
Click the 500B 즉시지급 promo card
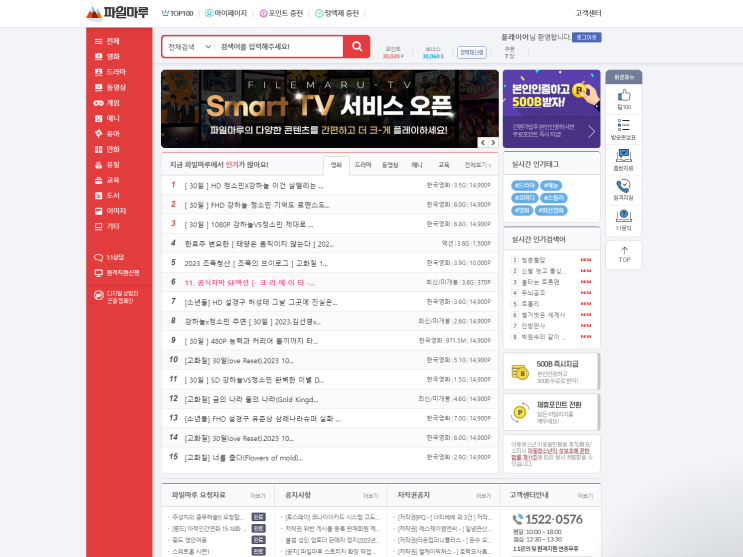pyautogui.click(x=552, y=372)
